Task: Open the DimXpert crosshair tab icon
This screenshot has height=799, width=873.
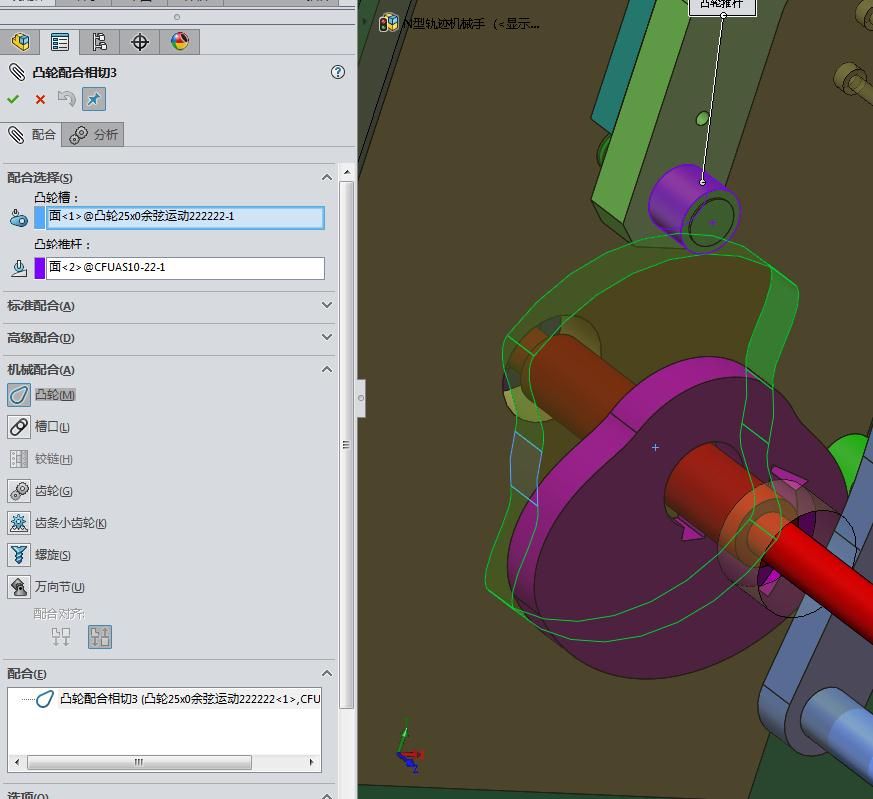Action: [140, 42]
